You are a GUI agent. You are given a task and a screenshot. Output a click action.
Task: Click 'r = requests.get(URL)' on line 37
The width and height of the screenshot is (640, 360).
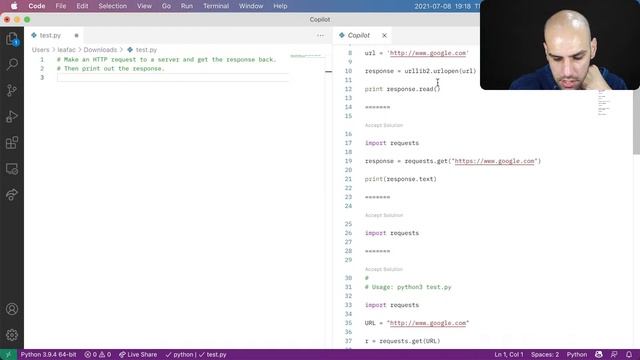(402, 341)
